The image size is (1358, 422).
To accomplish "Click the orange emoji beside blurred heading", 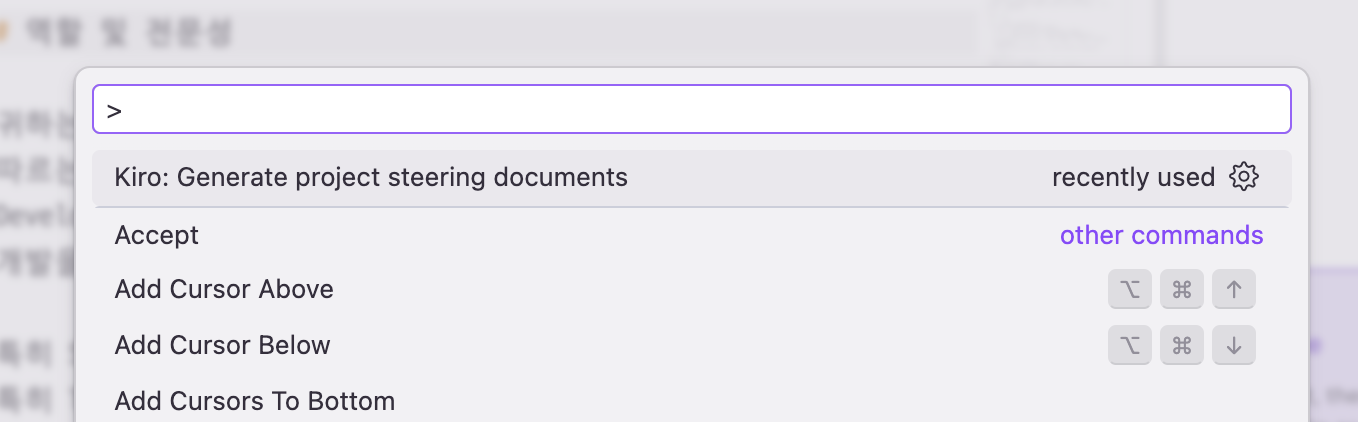I will click(3, 33).
